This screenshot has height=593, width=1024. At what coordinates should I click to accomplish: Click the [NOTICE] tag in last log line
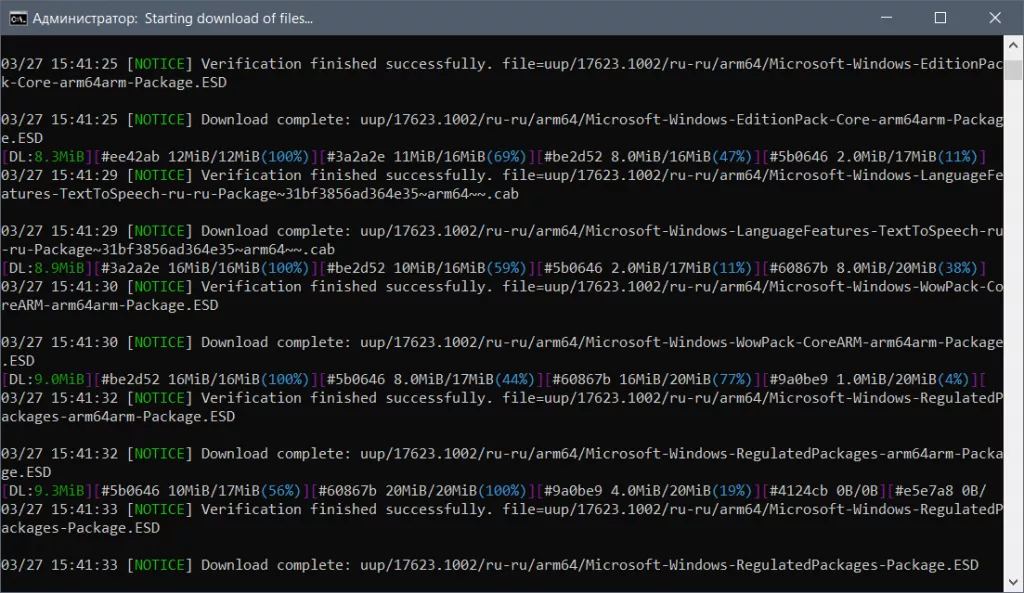pos(159,565)
